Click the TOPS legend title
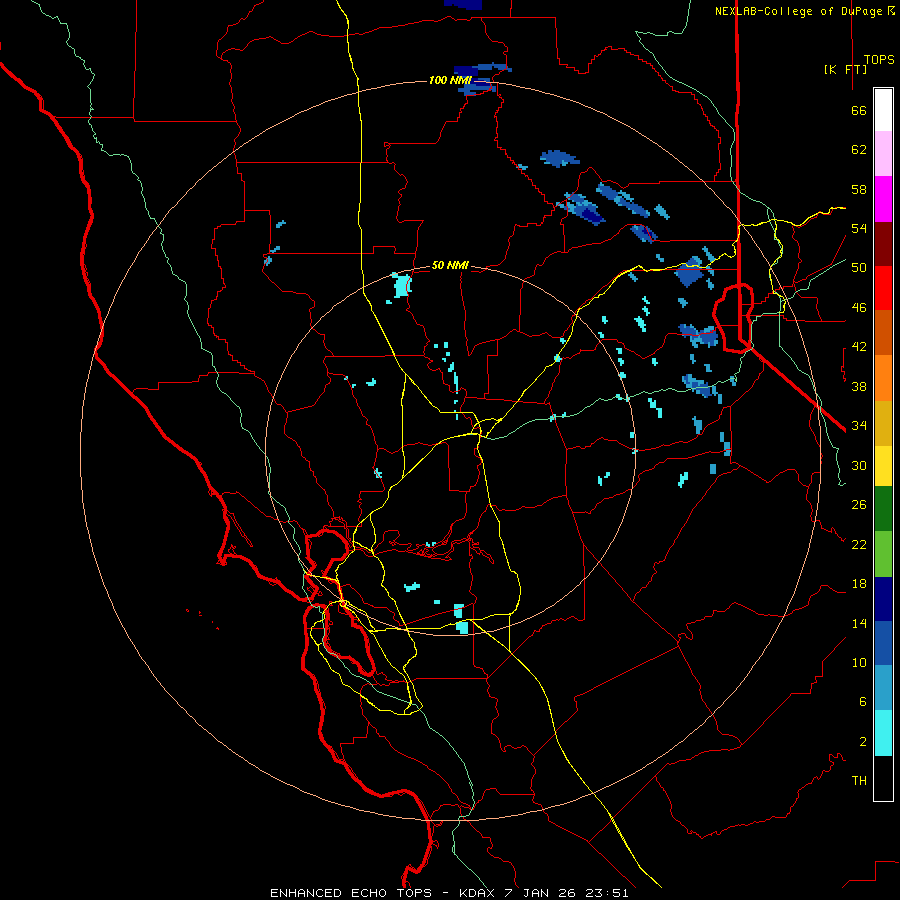 click(x=879, y=59)
